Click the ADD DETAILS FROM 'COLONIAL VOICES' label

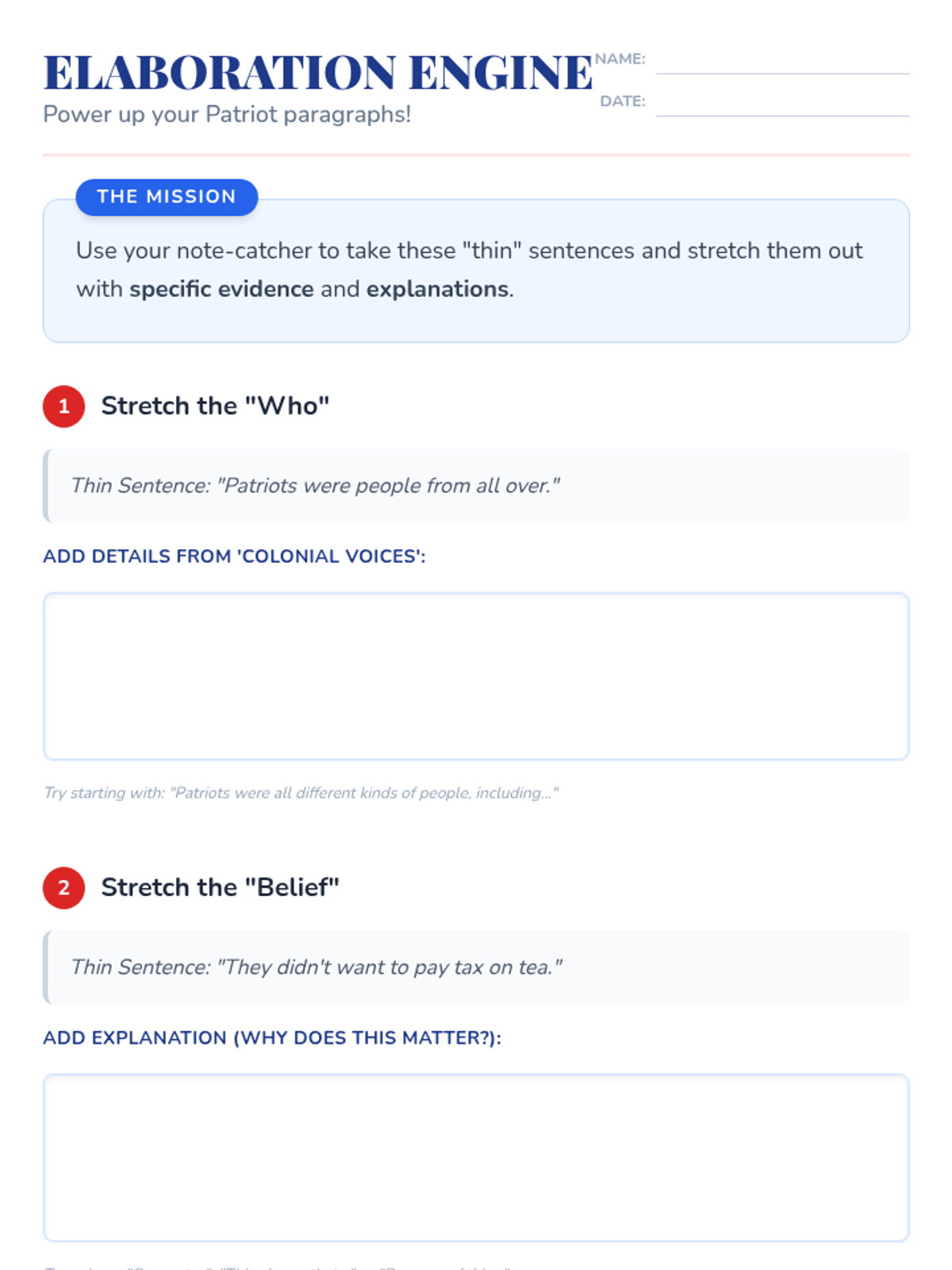click(234, 556)
